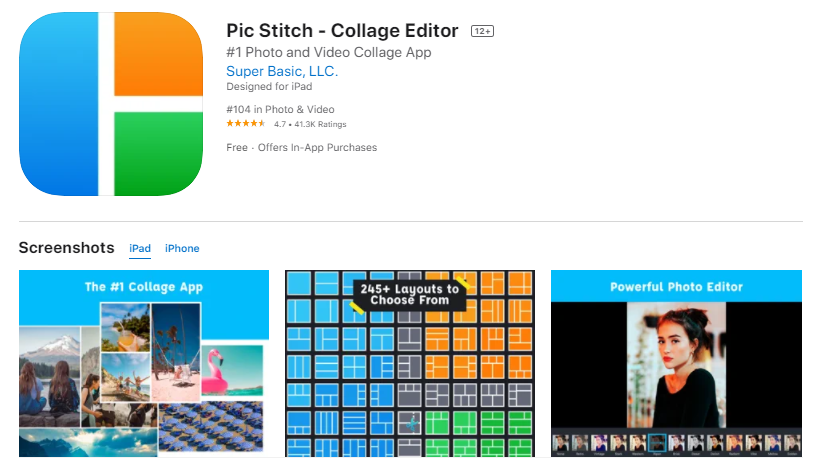Image resolution: width=823 pixels, height=458 pixels.
Task: Open The #1 Collage App screenshot
Action: click(144, 364)
